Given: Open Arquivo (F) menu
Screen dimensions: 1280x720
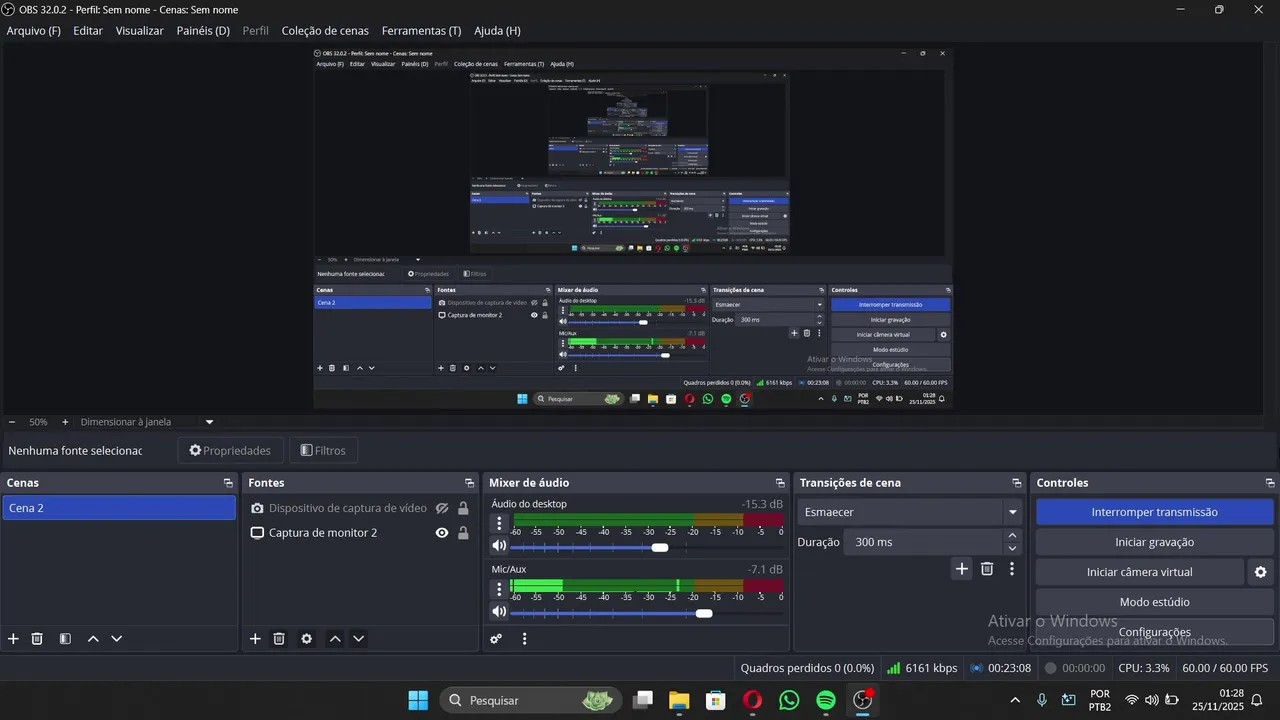Looking at the screenshot, I should point(34,31).
